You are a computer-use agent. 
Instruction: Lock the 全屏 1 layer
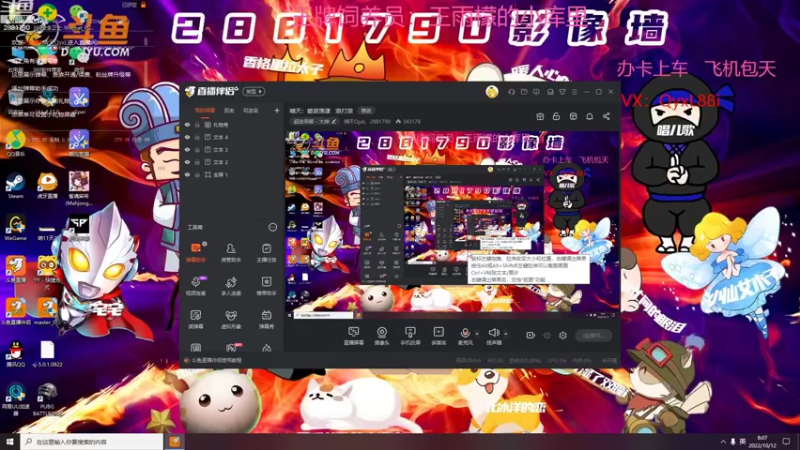point(197,174)
